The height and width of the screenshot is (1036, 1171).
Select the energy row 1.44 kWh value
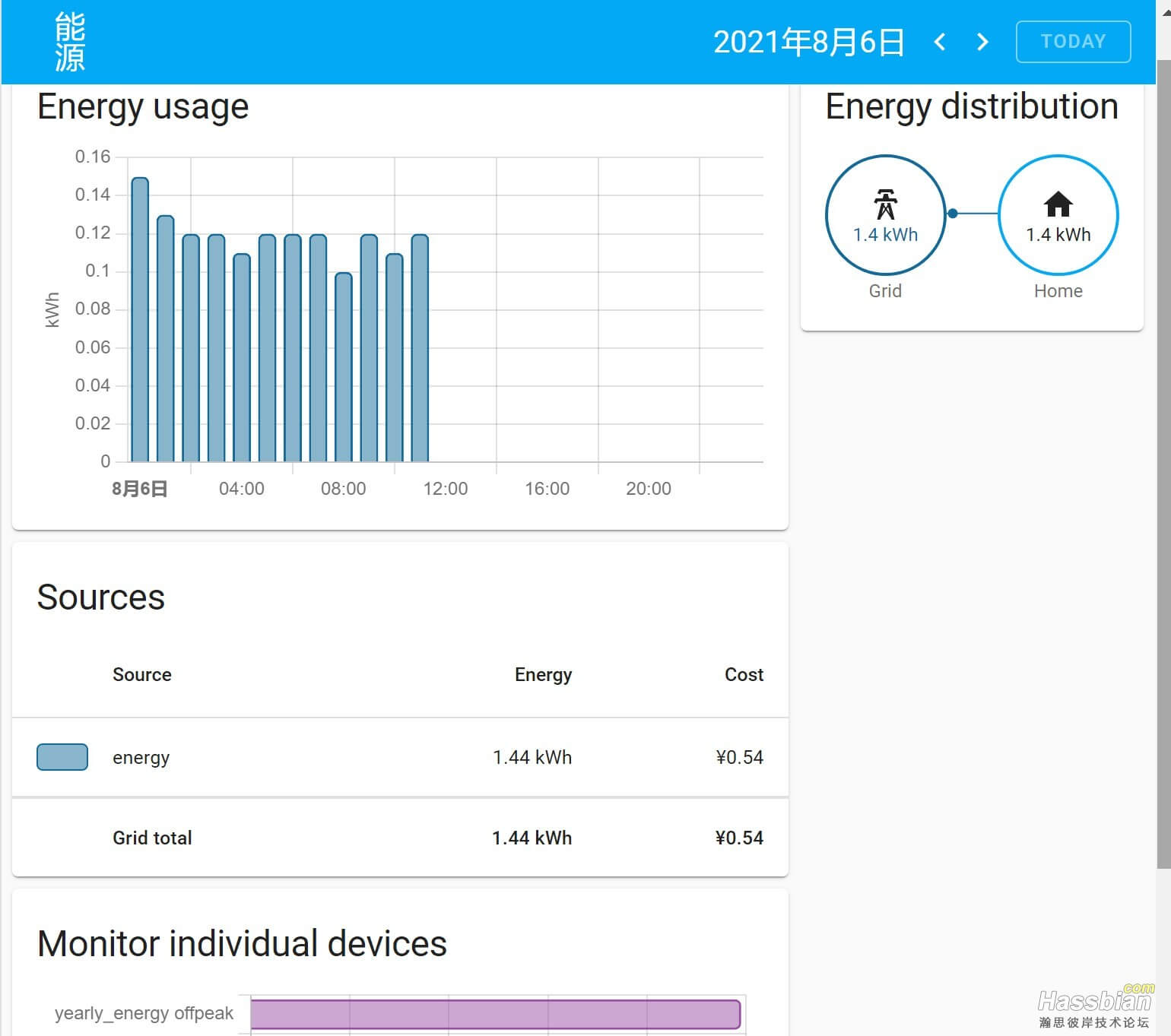point(532,757)
